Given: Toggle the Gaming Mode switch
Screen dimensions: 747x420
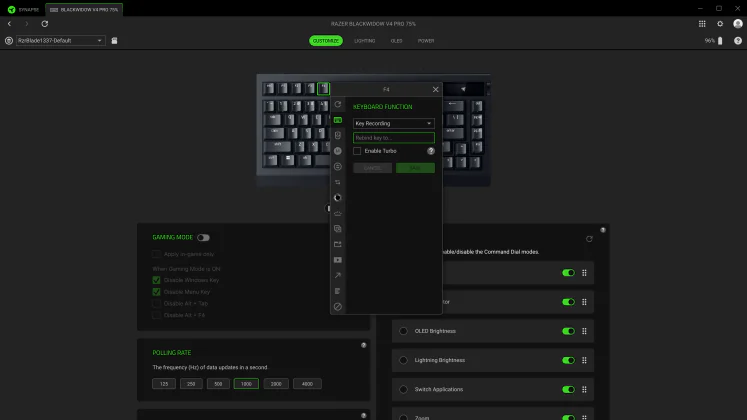Looking at the screenshot, I should [203, 238].
